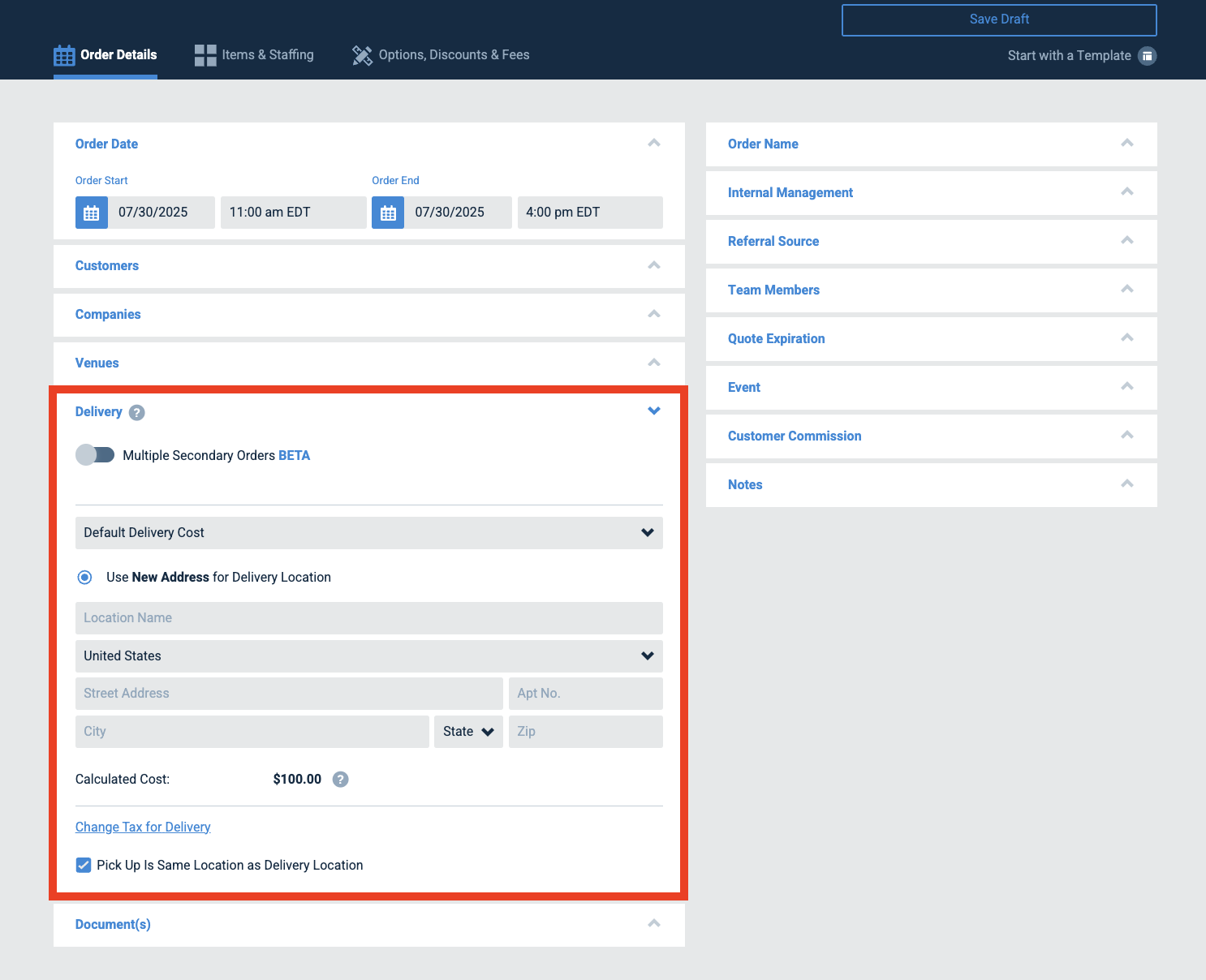The image size is (1206, 980).
Task: Click the Order End date field
Action: pyautogui.click(x=458, y=213)
